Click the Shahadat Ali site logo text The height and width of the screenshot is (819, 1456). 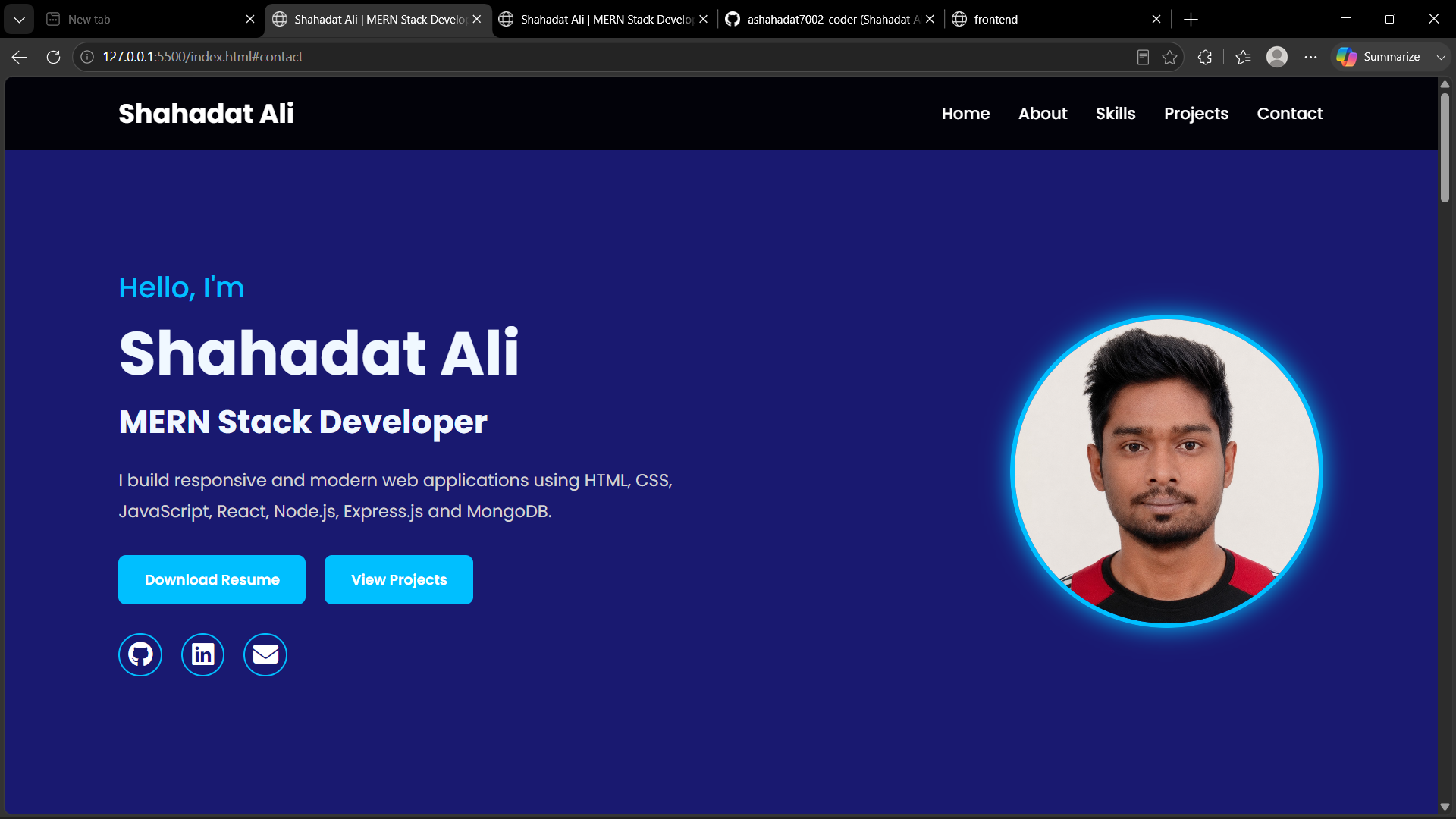click(x=206, y=114)
